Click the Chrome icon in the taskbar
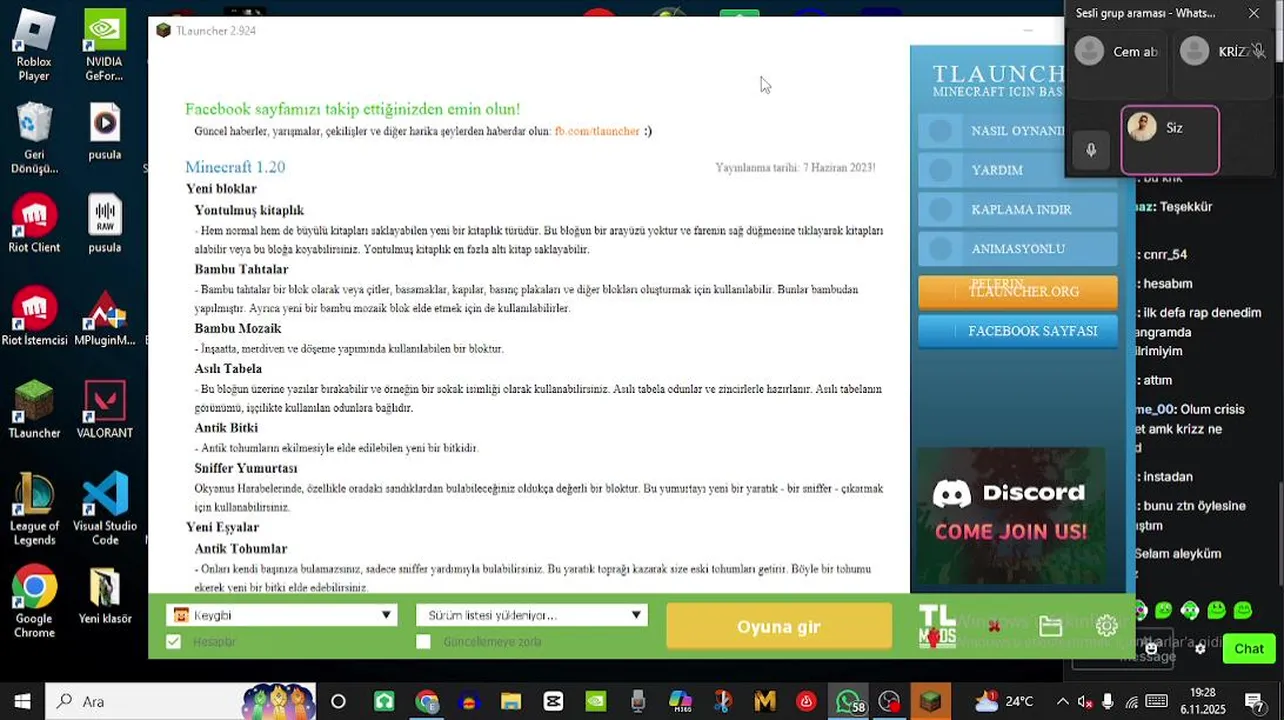The image size is (1284, 720). click(x=426, y=701)
